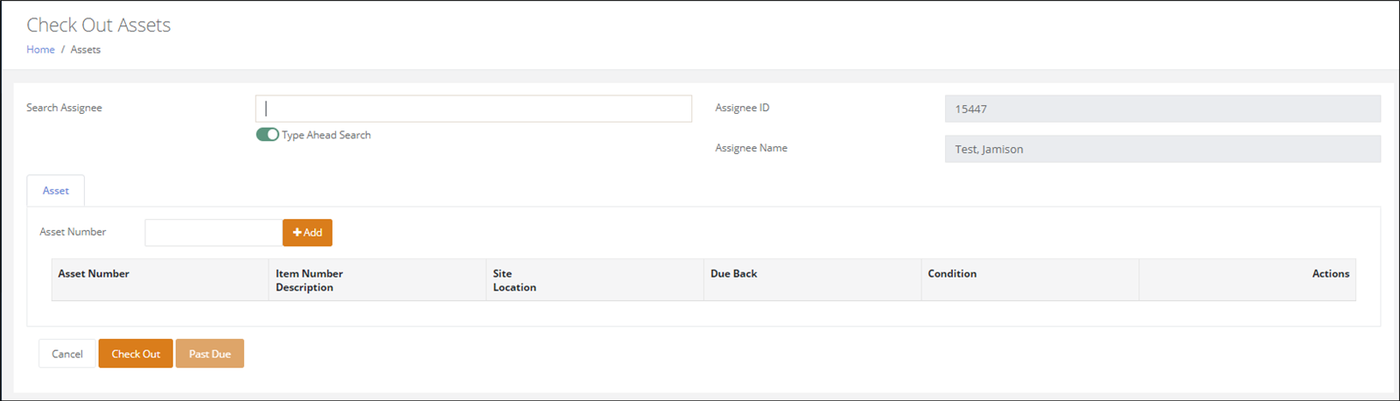Click the Assets breadcrumb text
This screenshot has height=401, width=1400.
click(85, 49)
